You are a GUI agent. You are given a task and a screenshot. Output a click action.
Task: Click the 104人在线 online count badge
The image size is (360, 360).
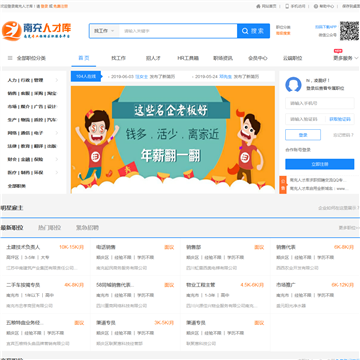point(86,76)
